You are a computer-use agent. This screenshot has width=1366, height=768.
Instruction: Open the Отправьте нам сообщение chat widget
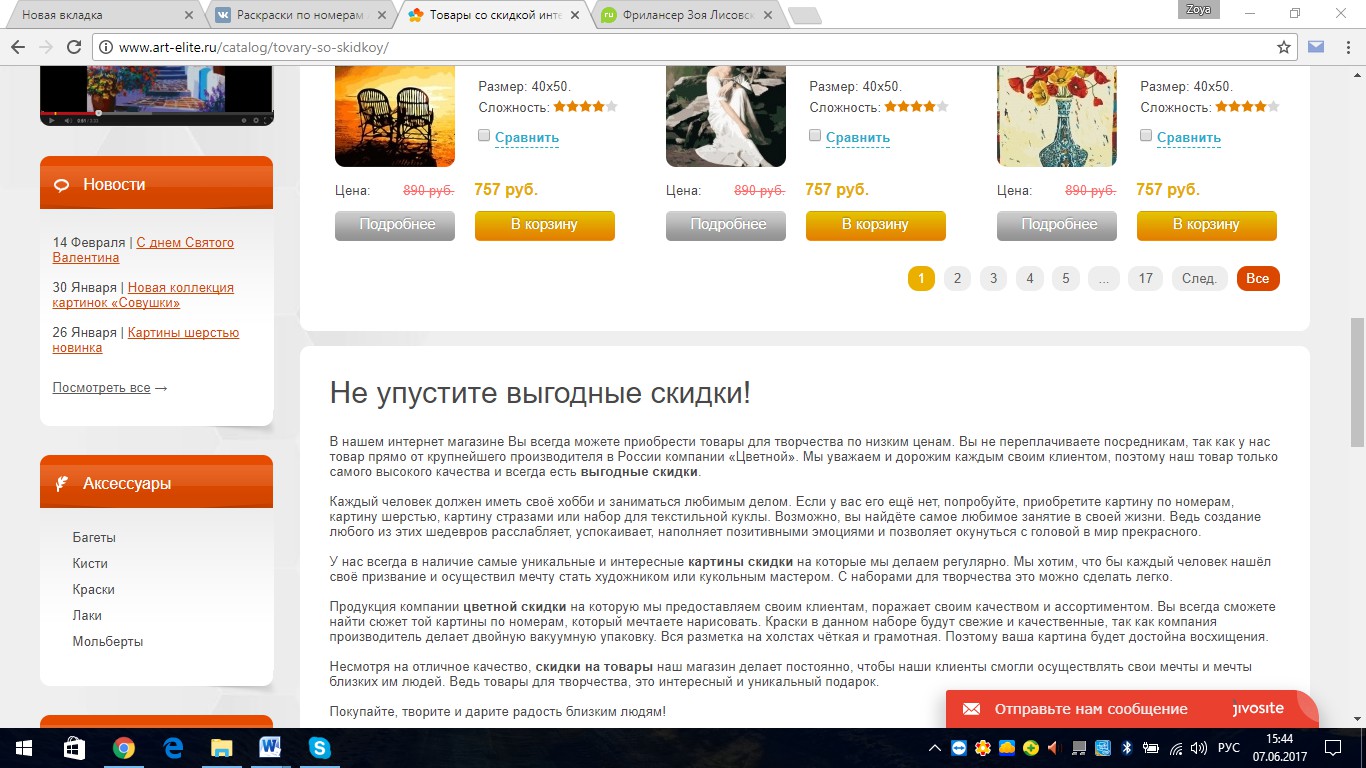(x=1131, y=709)
